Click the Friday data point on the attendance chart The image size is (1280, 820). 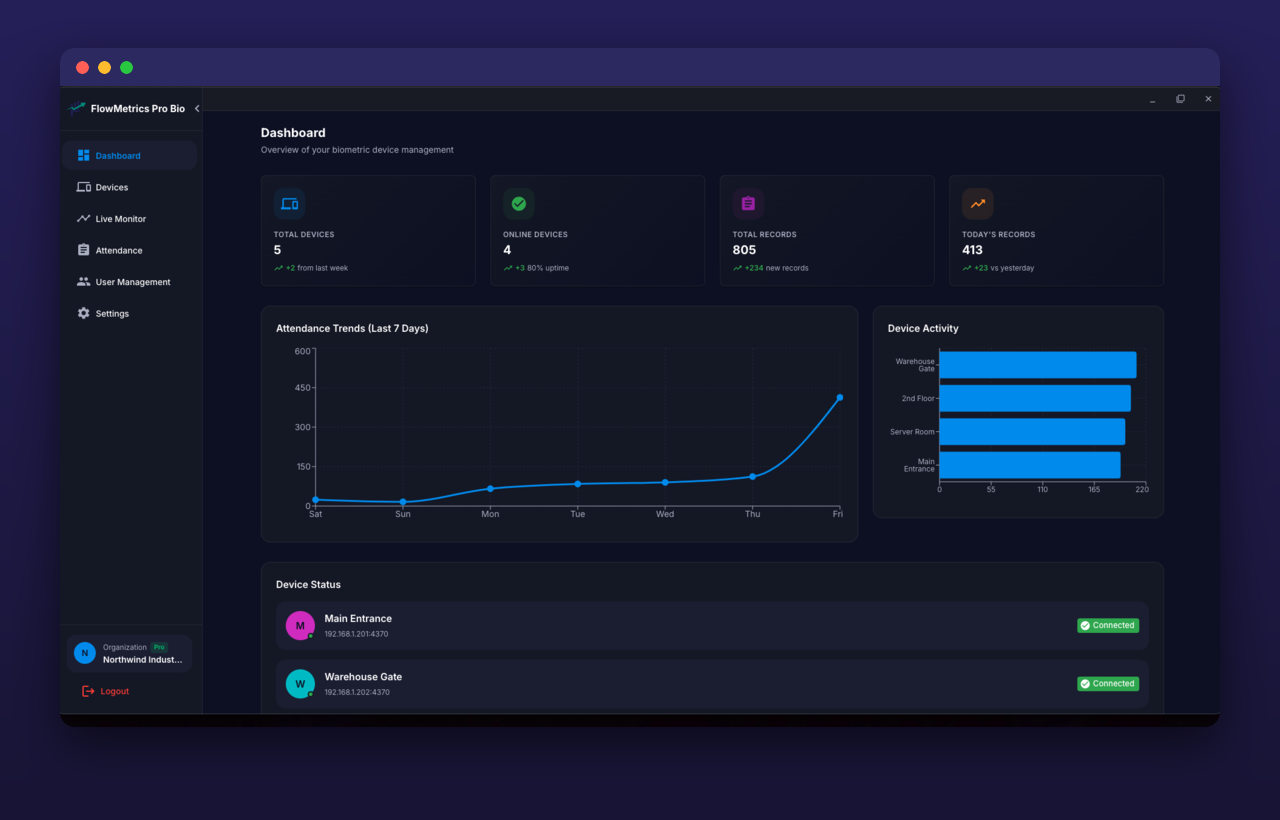pos(840,398)
